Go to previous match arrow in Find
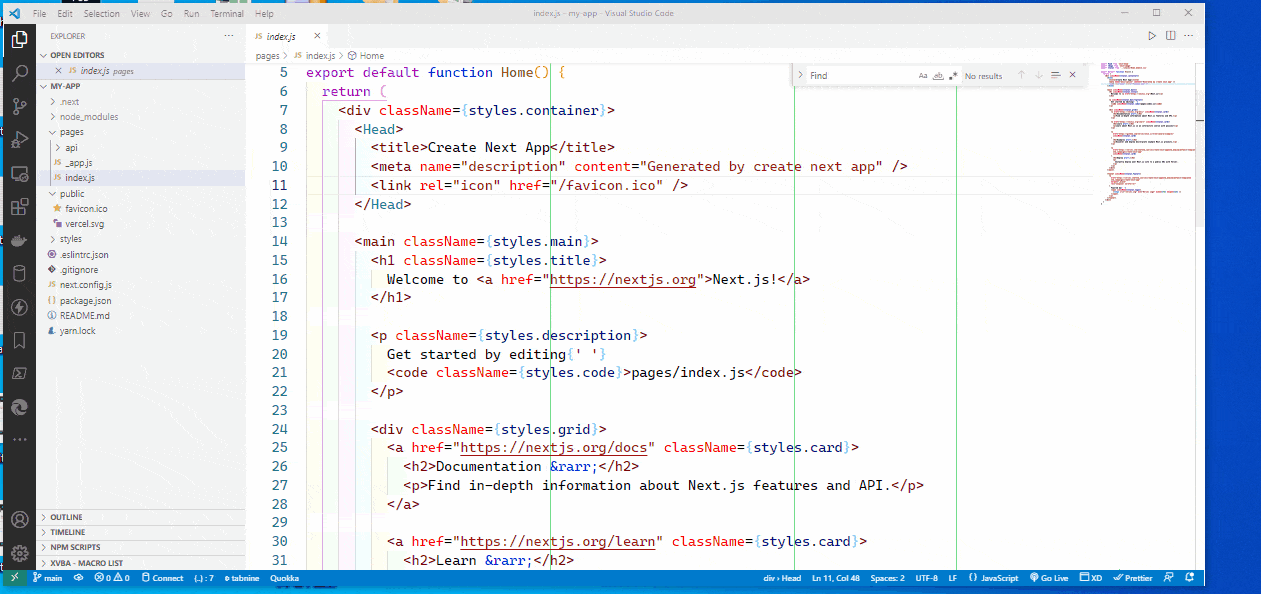 click(1021, 75)
